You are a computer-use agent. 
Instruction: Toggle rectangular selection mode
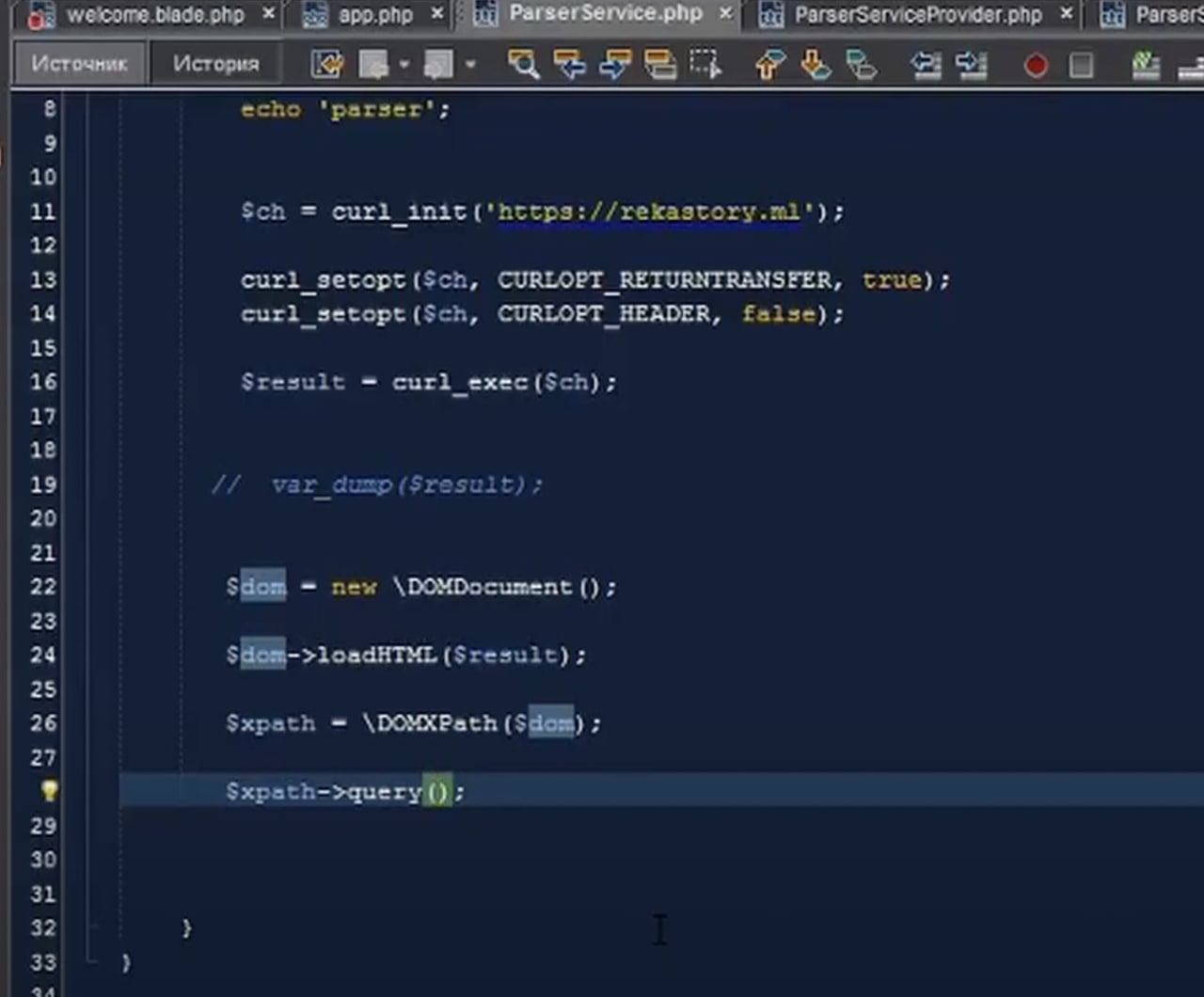(x=705, y=64)
